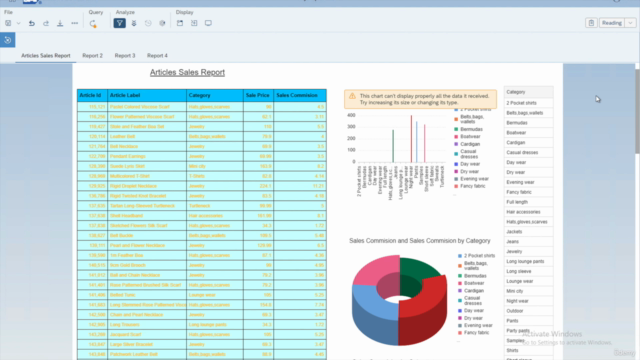Select Long lounge pants in Category list
Image resolution: width=640 pixels, height=360 pixels.
(x=529, y=261)
